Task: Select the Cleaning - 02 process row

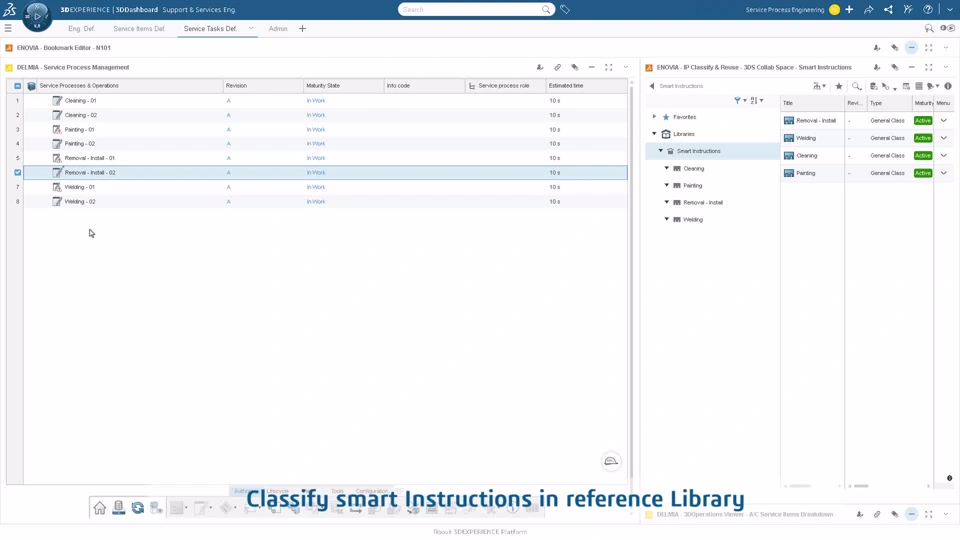Action: [325, 115]
